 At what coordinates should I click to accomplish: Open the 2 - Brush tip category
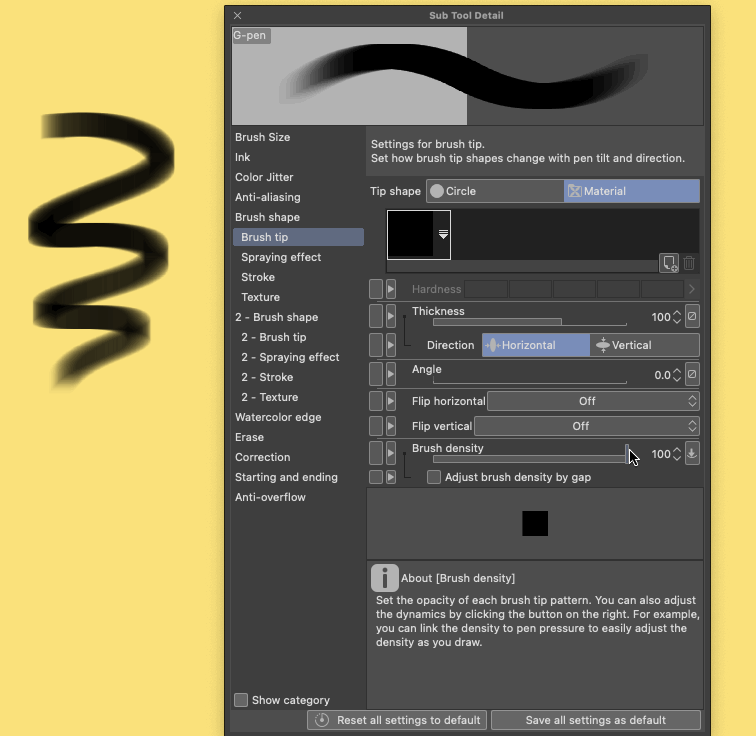pos(297,337)
